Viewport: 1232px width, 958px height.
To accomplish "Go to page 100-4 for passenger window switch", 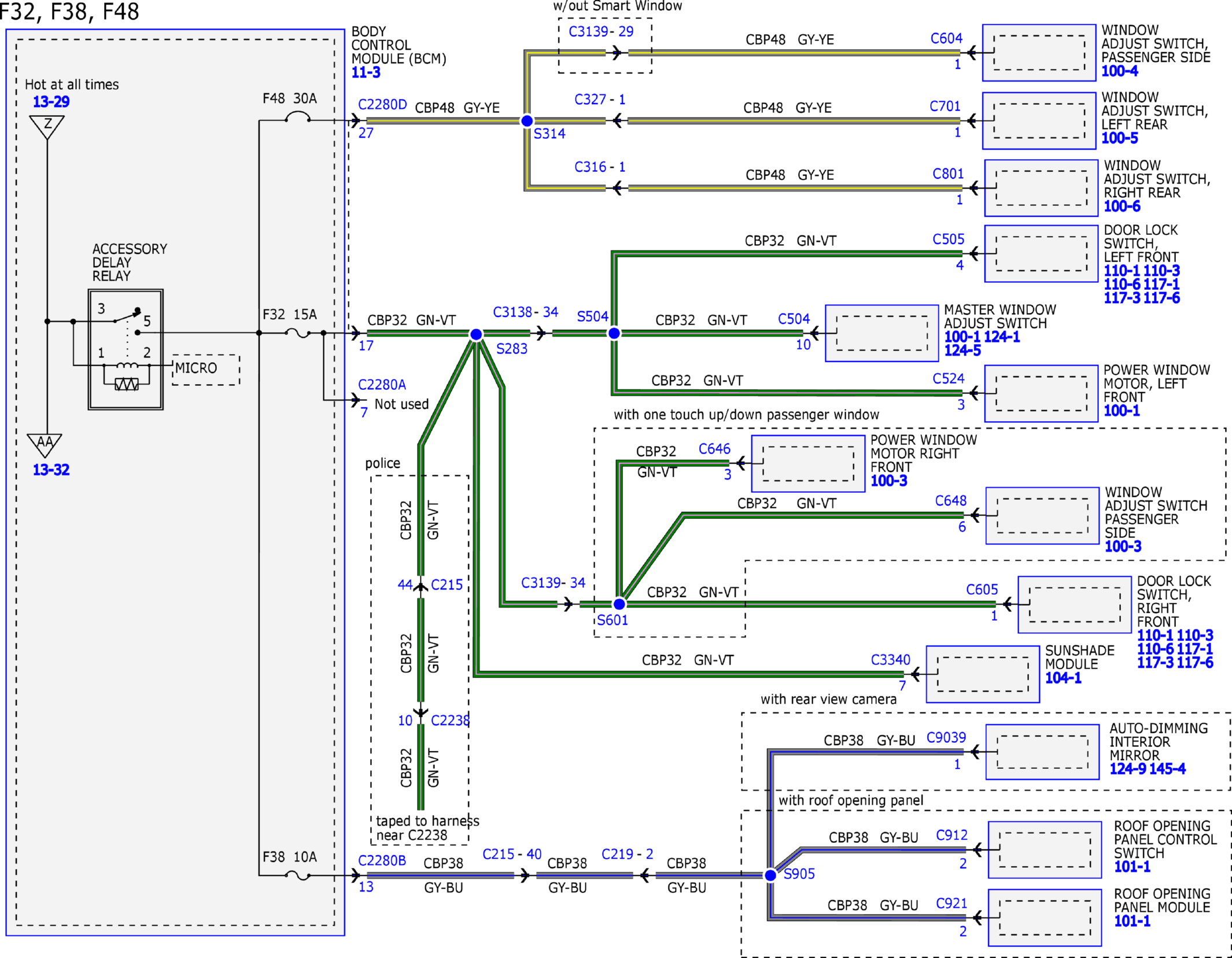I will click(x=1120, y=71).
